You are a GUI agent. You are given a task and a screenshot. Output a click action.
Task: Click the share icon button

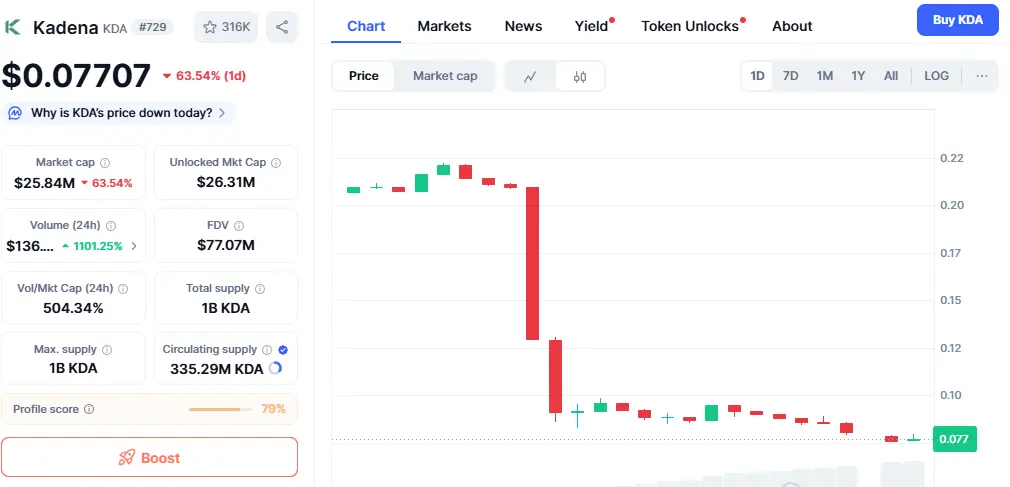pyautogui.click(x=282, y=27)
